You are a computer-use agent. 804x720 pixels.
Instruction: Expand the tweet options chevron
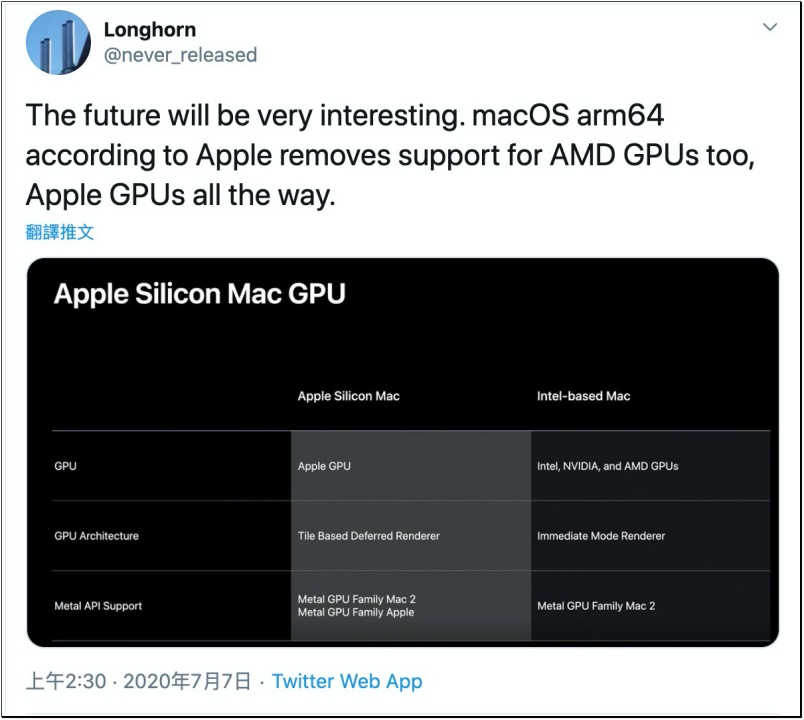[770, 27]
